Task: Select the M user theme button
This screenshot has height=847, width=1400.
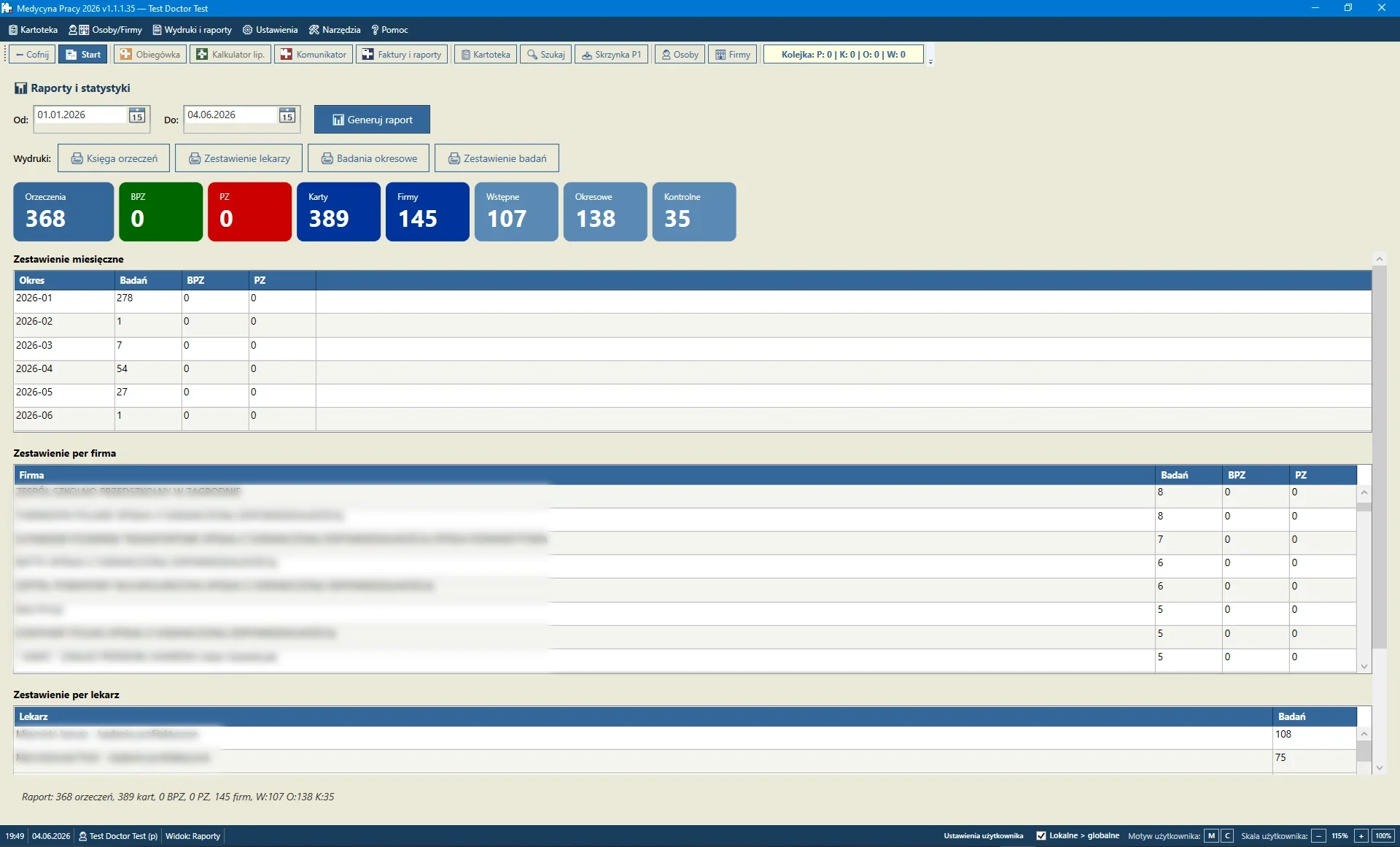Action: [x=1211, y=836]
